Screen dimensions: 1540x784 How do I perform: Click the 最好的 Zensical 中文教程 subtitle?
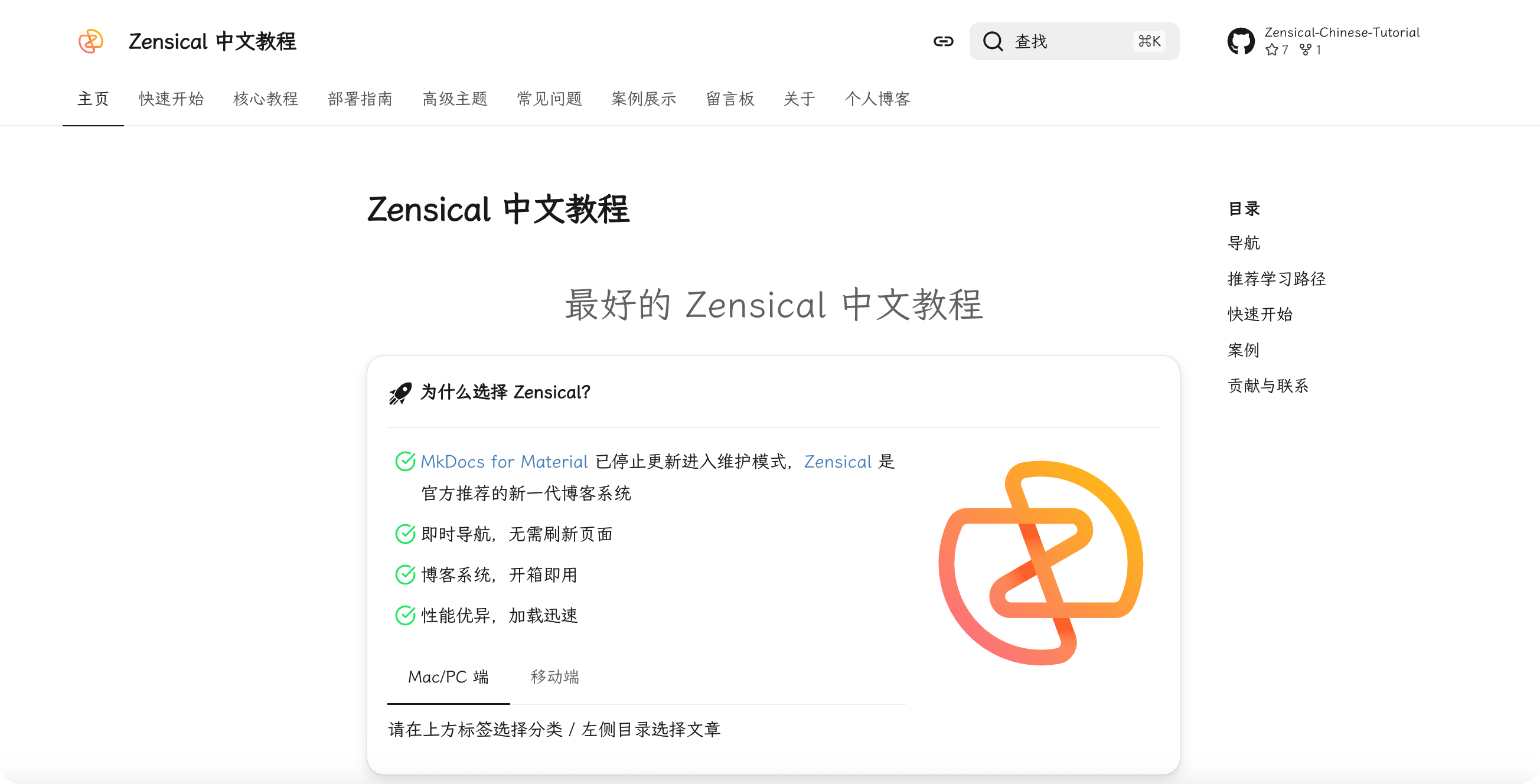[774, 305]
